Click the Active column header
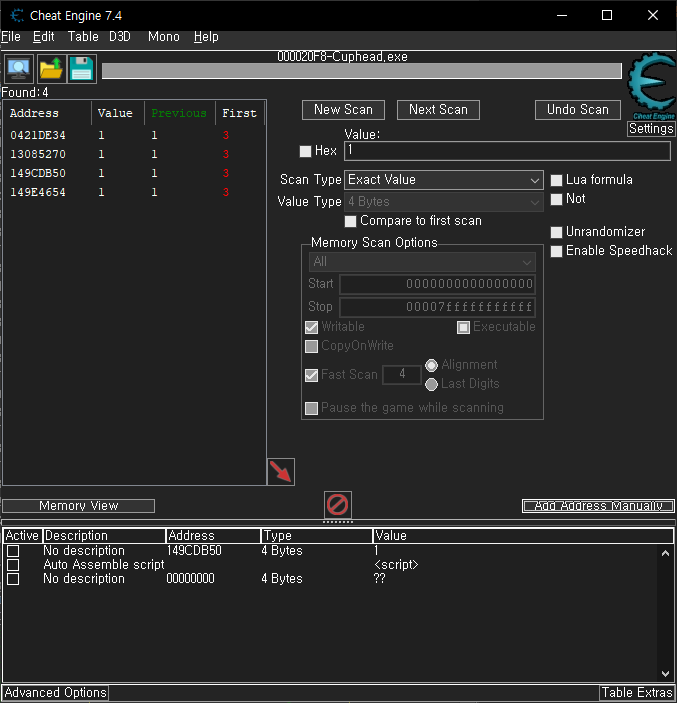The height and width of the screenshot is (703, 677). [x=23, y=536]
